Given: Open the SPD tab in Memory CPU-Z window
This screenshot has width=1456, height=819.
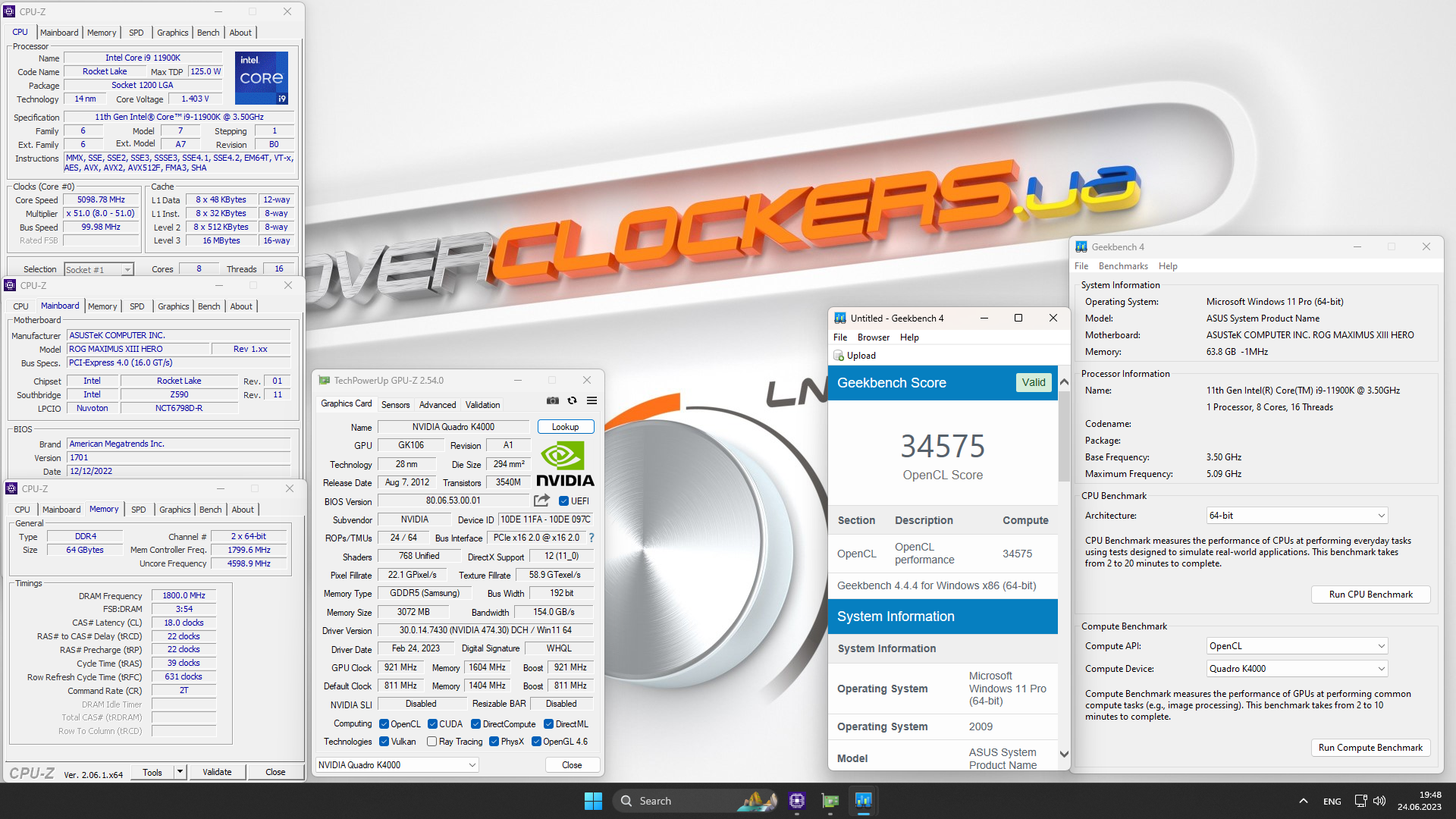Looking at the screenshot, I should (x=138, y=510).
